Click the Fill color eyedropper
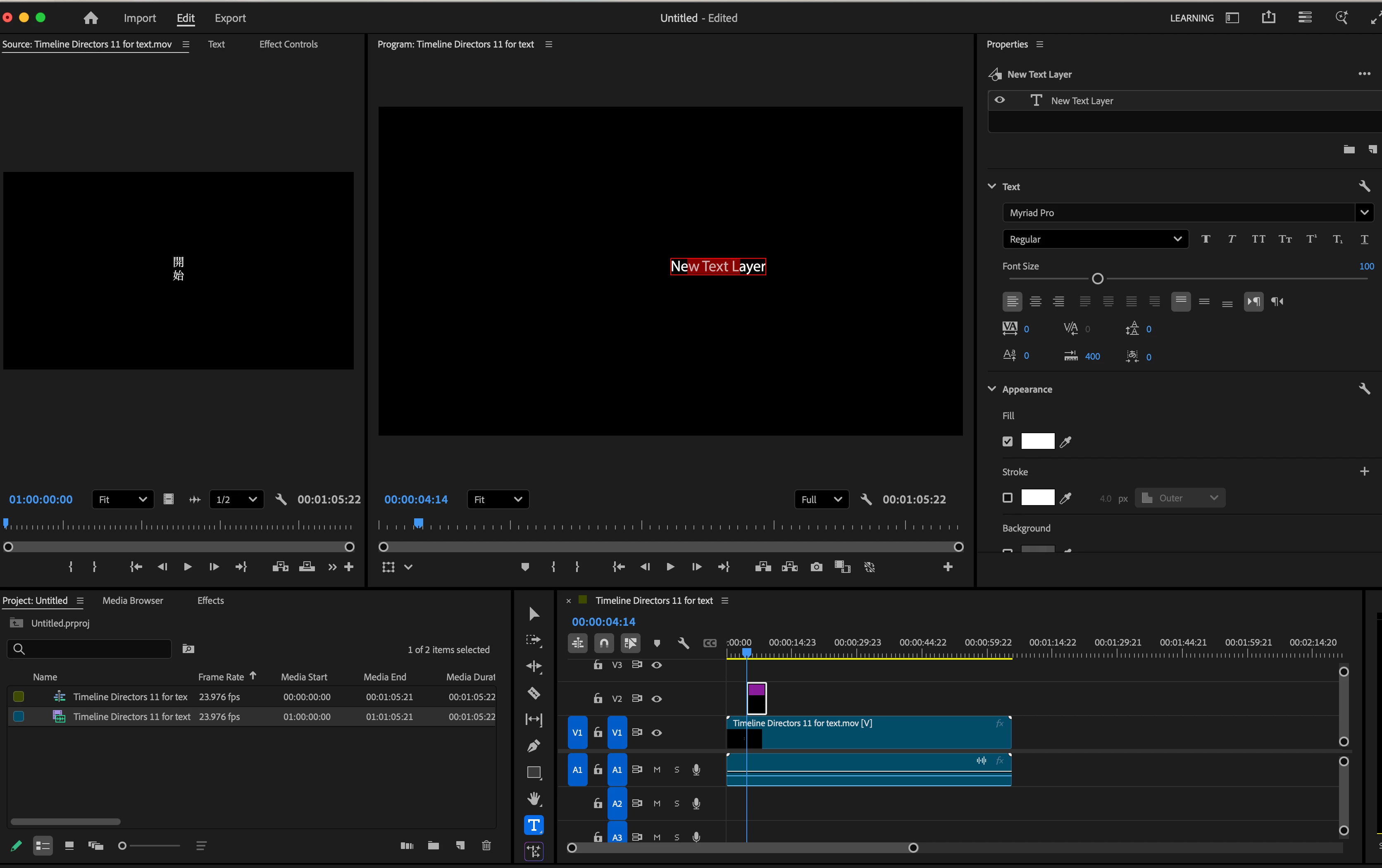Viewport: 1382px width, 868px height. click(x=1065, y=441)
